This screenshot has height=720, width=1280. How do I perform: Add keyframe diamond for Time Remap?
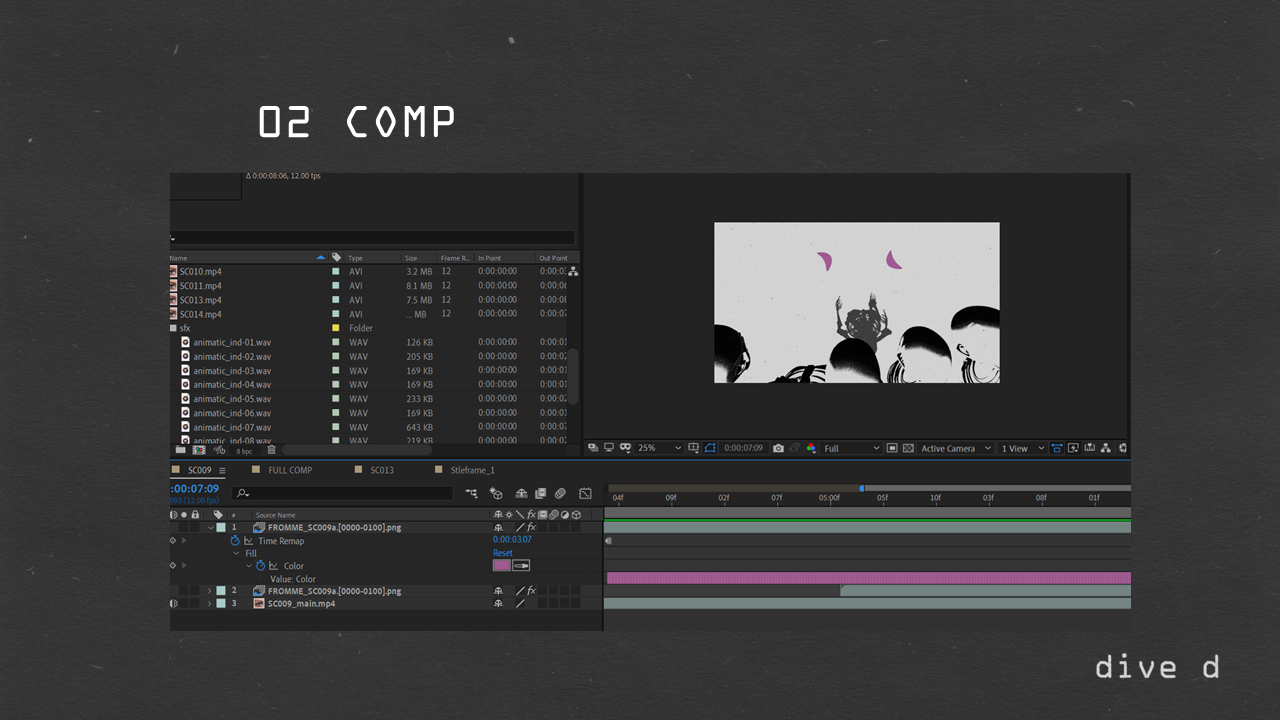click(173, 541)
